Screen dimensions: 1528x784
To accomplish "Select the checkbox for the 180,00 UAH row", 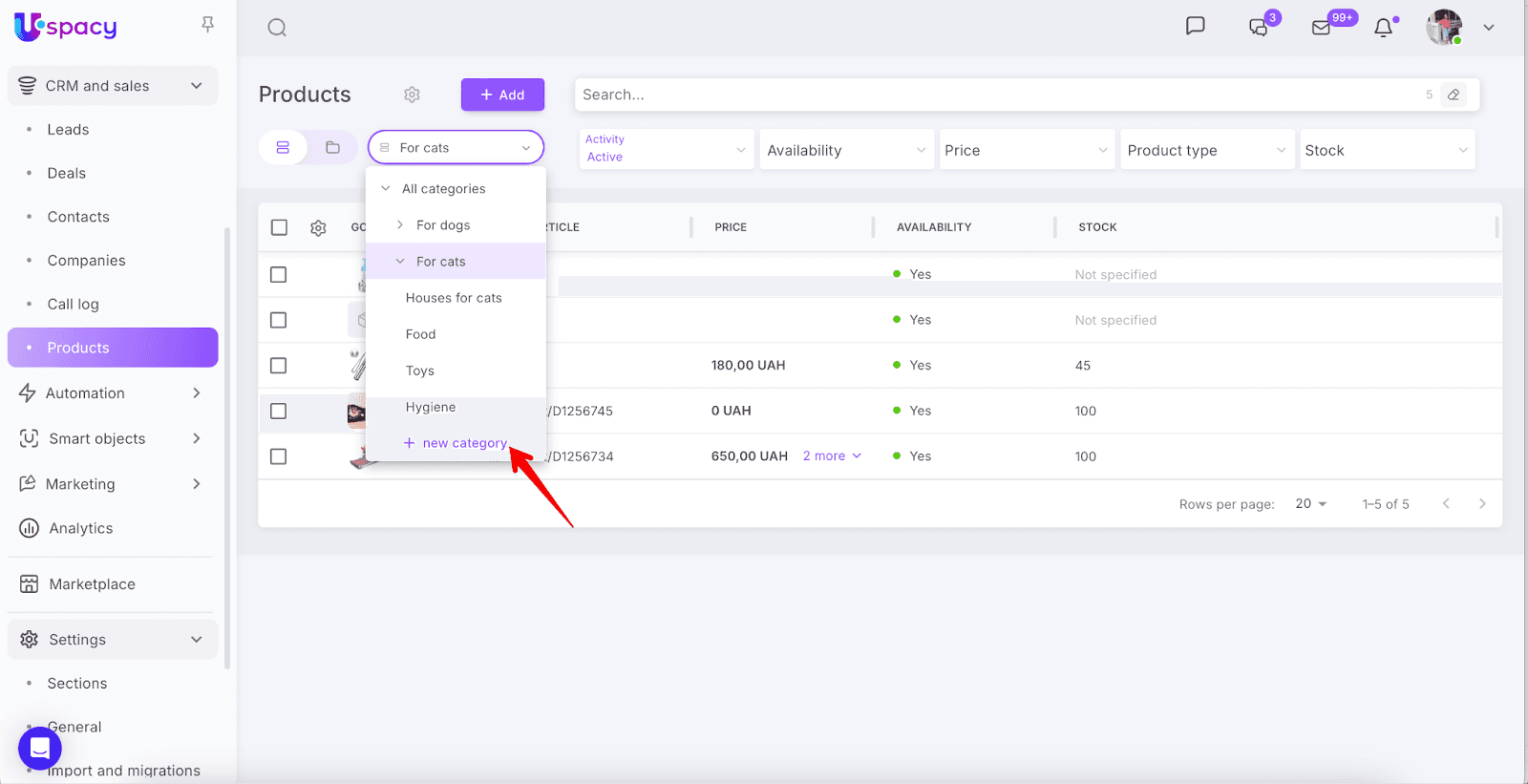I will (279, 366).
